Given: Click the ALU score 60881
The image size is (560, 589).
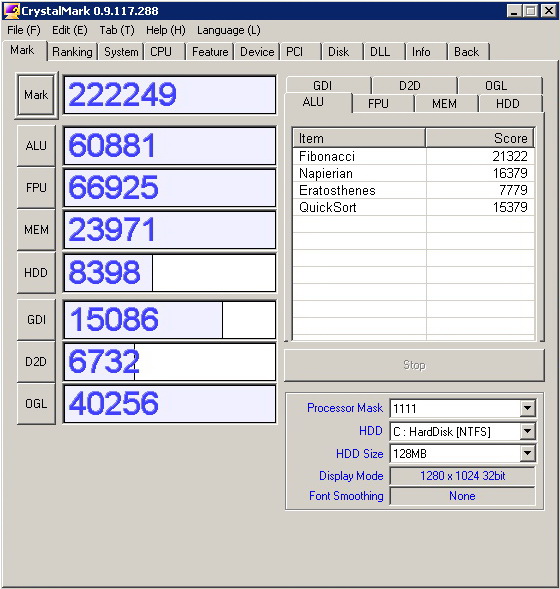Looking at the screenshot, I should [x=170, y=146].
